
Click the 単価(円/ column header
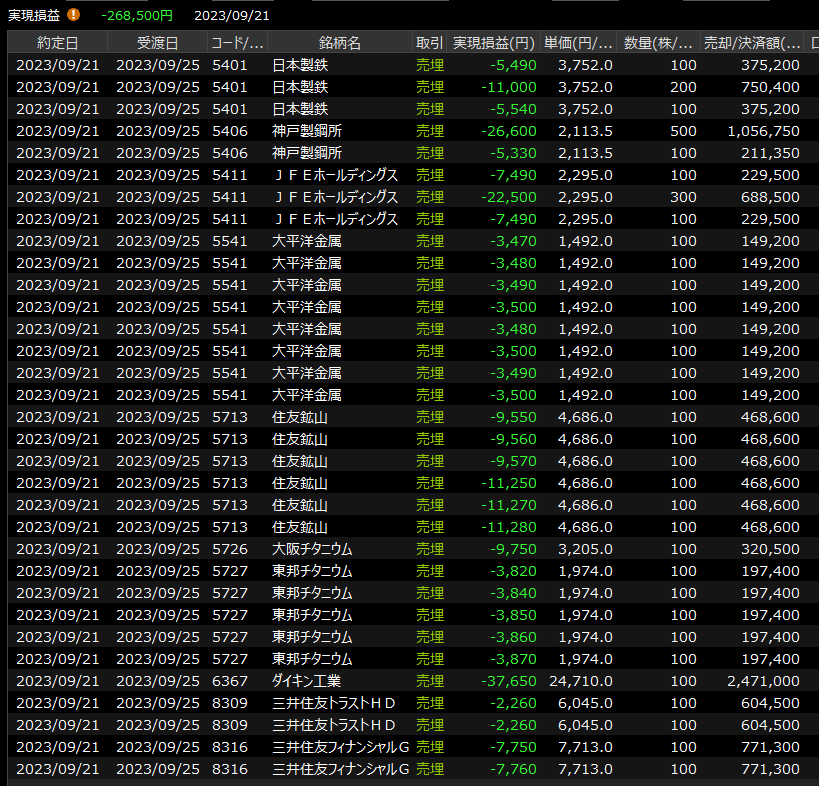coord(578,43)
